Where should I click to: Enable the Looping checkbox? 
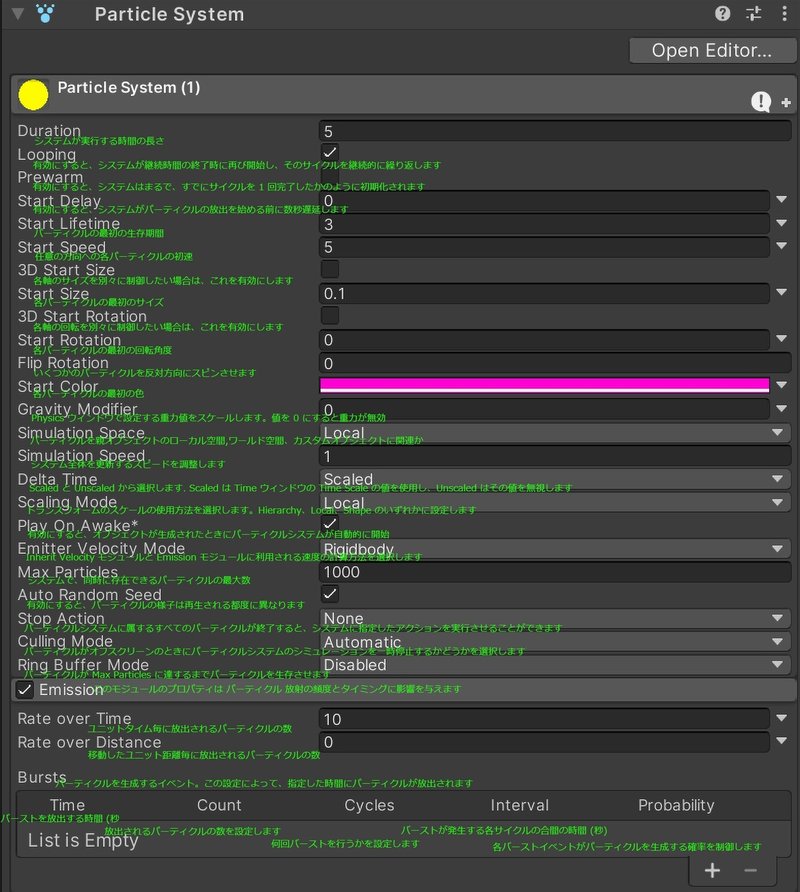[x=331, y=150]
